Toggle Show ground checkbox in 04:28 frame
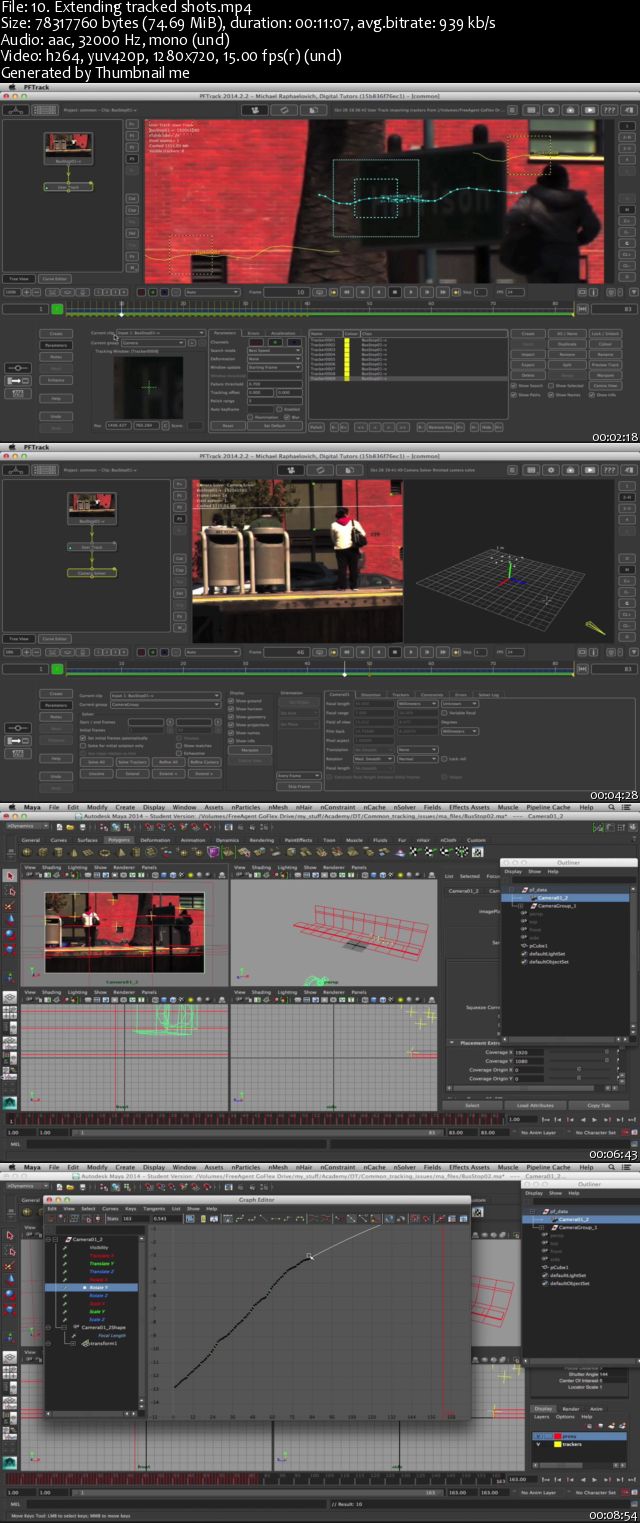This screenshot has height=1523, width=640. pos(230,701)
